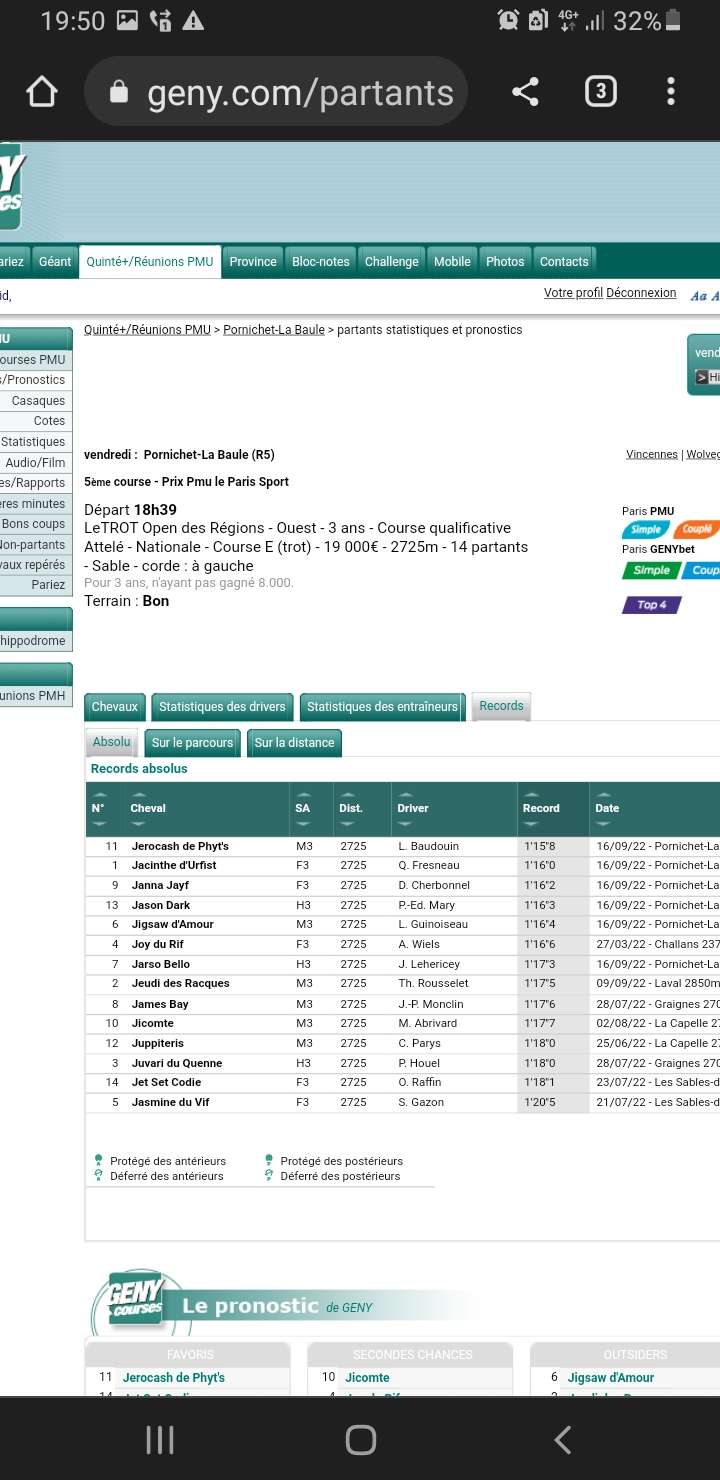The height and width of the screenshot is (1480, 720).
Task: Click the Votre profil link
Action: click(573, 293)
